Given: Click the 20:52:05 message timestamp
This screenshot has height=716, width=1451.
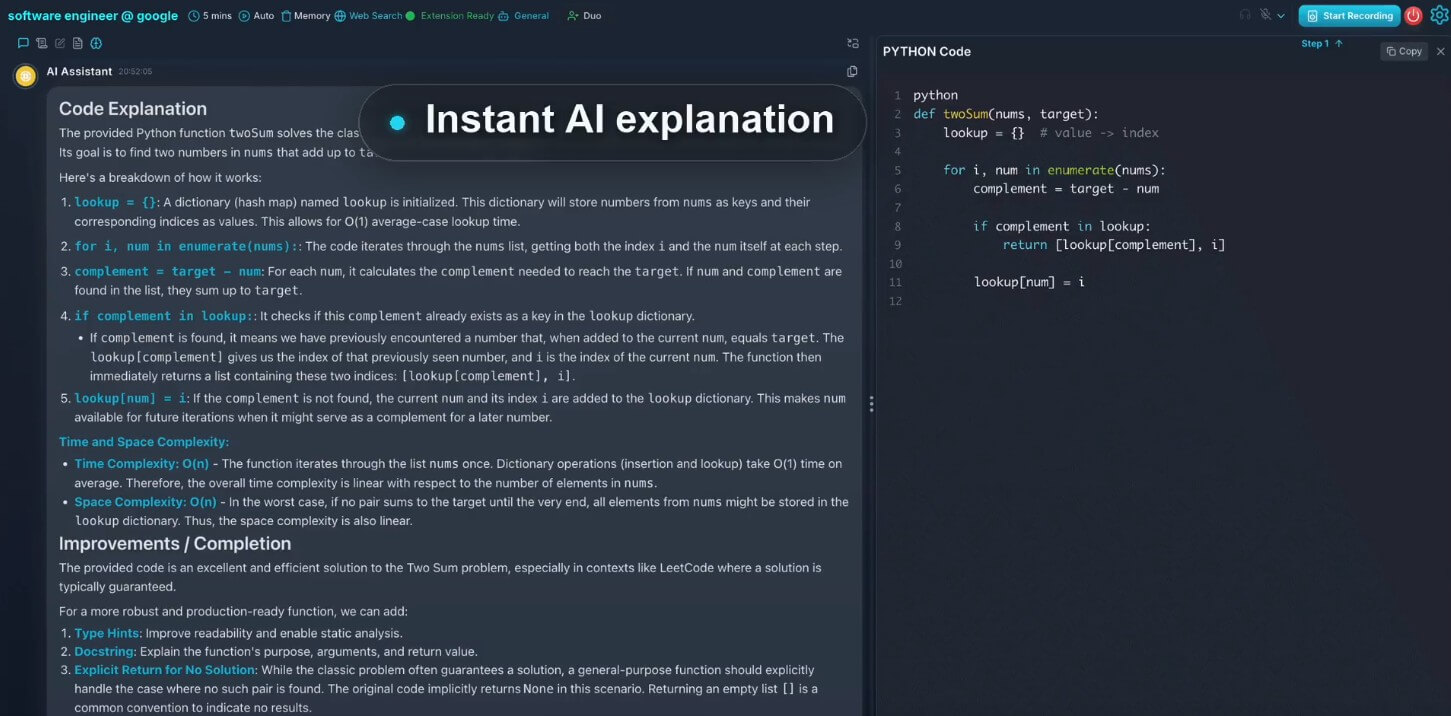Looking at the screenshot, I should tap(135, 72).
